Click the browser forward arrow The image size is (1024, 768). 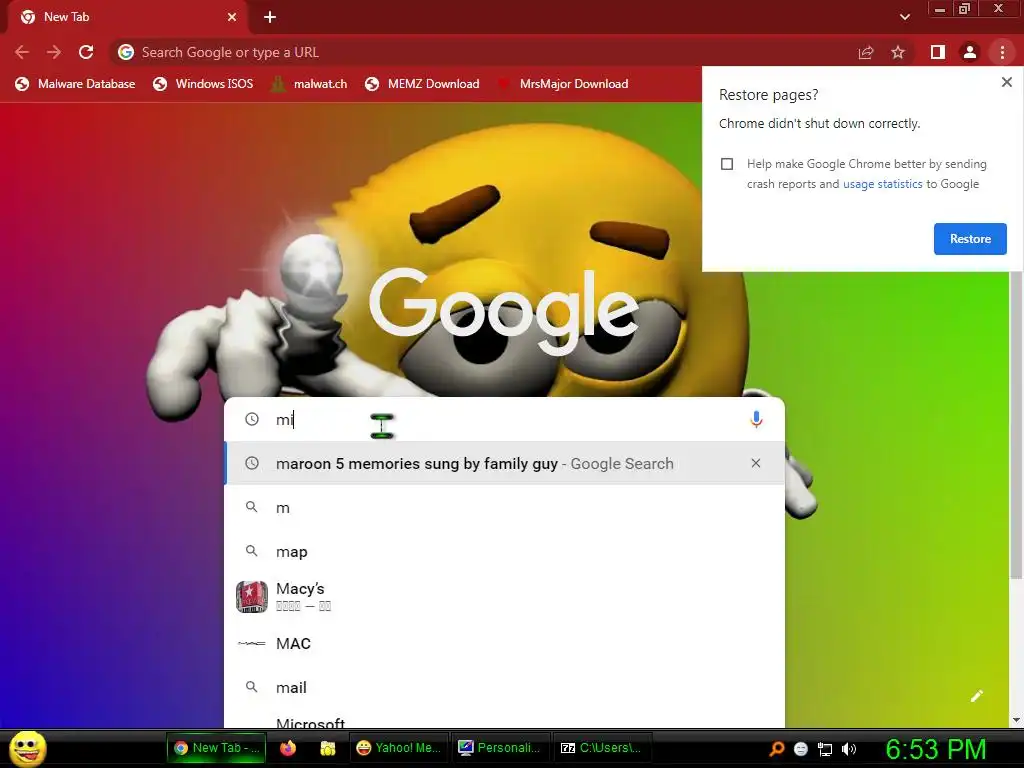(x=54, y=52)
